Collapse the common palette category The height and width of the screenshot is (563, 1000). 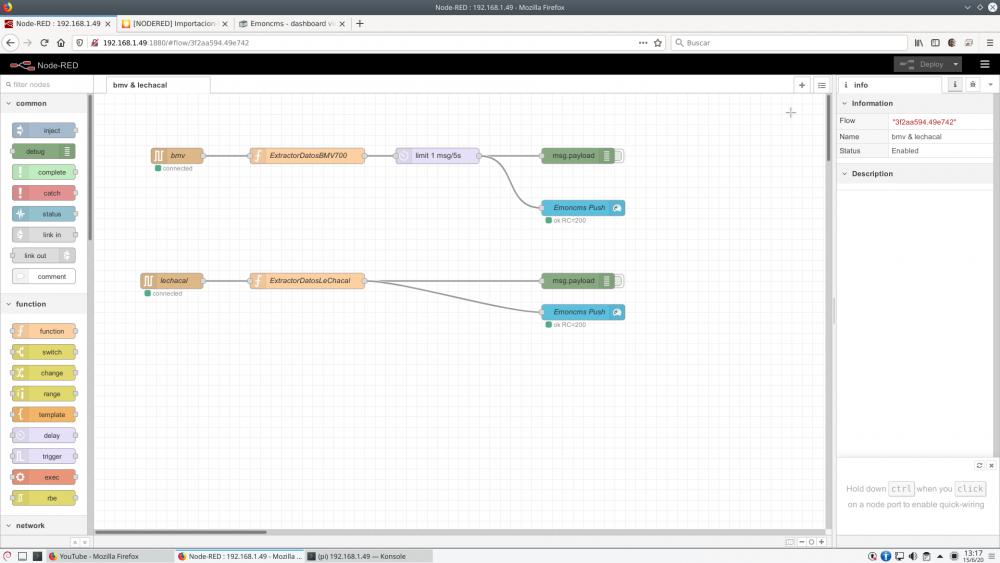click(x=43, y=103)
